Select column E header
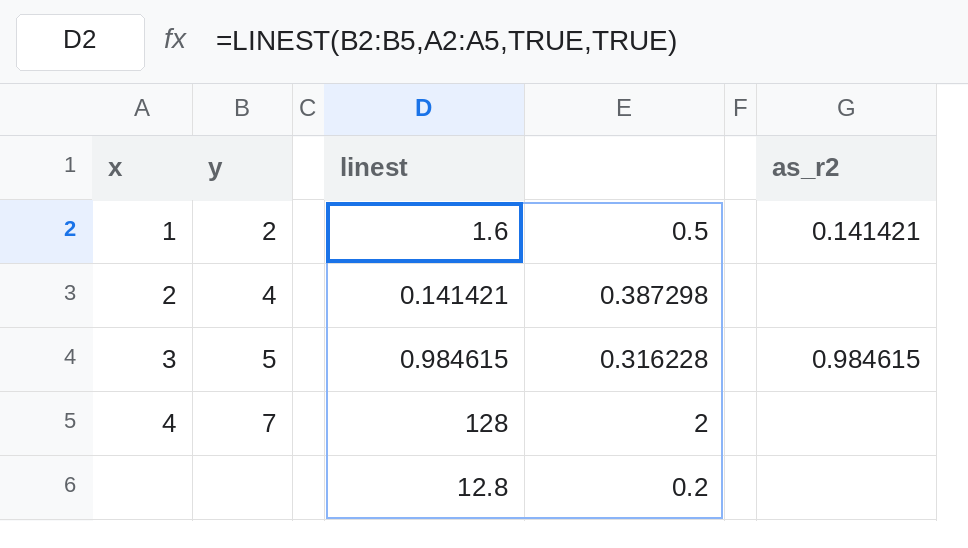Screen dimensions: 968x548 point(624,109)
